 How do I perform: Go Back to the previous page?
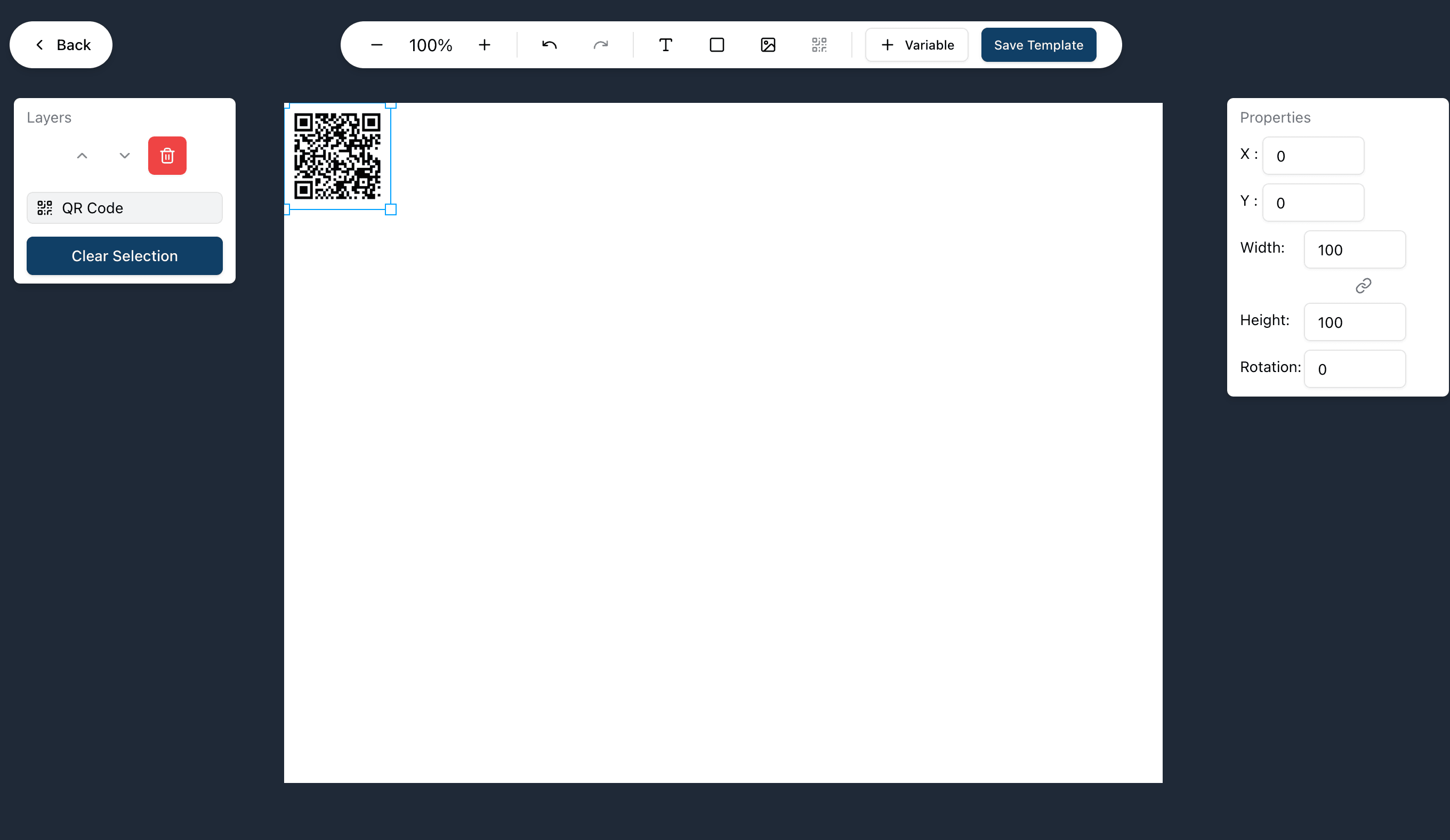pos(60,44)
